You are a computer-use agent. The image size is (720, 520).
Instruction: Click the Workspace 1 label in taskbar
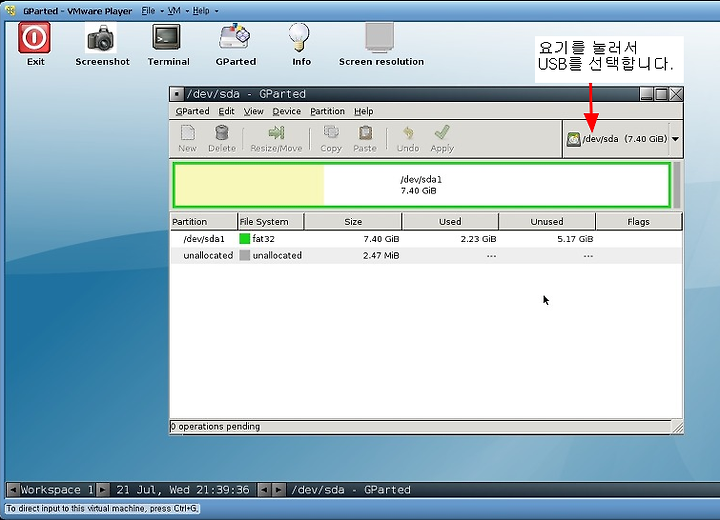57,490
